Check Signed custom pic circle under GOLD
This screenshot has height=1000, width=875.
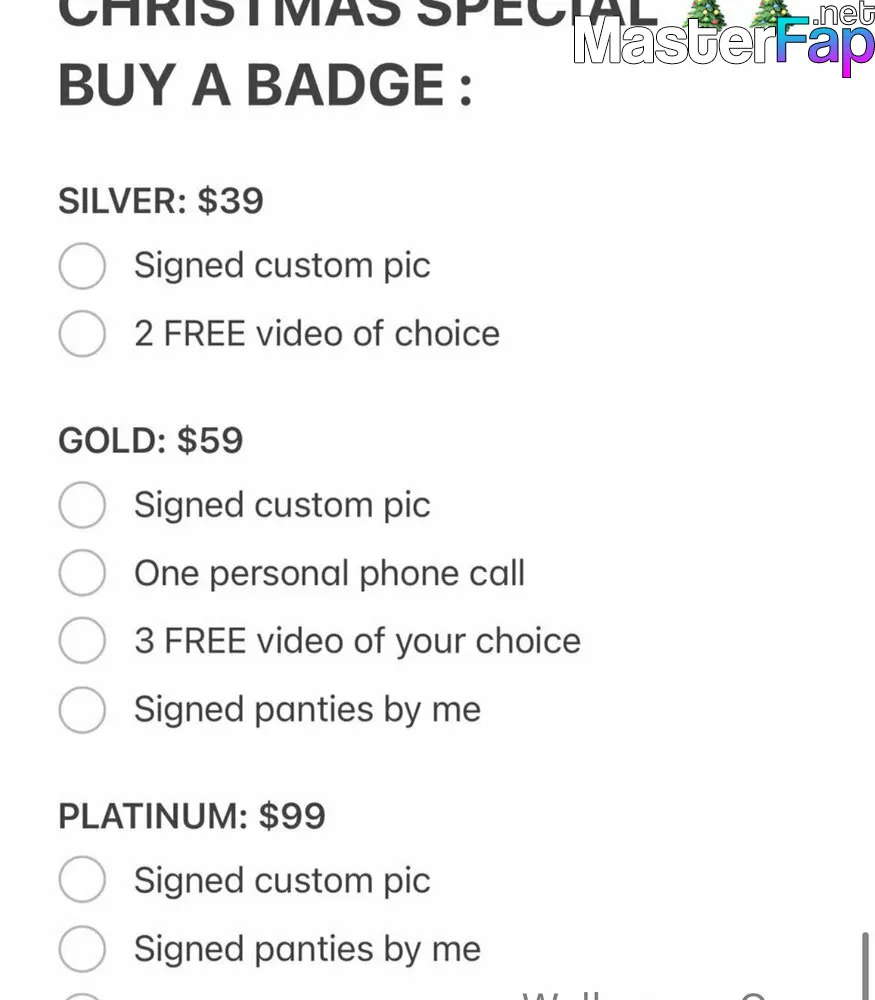82,505
